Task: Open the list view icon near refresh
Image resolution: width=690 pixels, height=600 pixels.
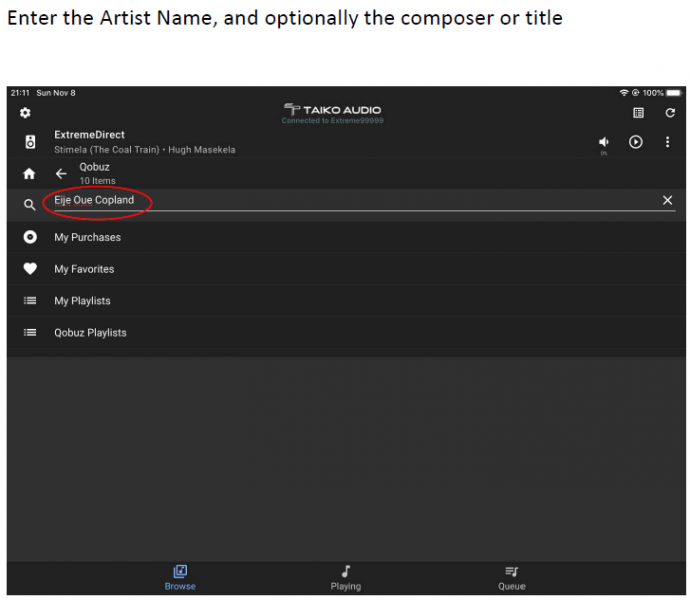Action: (x=638, y=113)
